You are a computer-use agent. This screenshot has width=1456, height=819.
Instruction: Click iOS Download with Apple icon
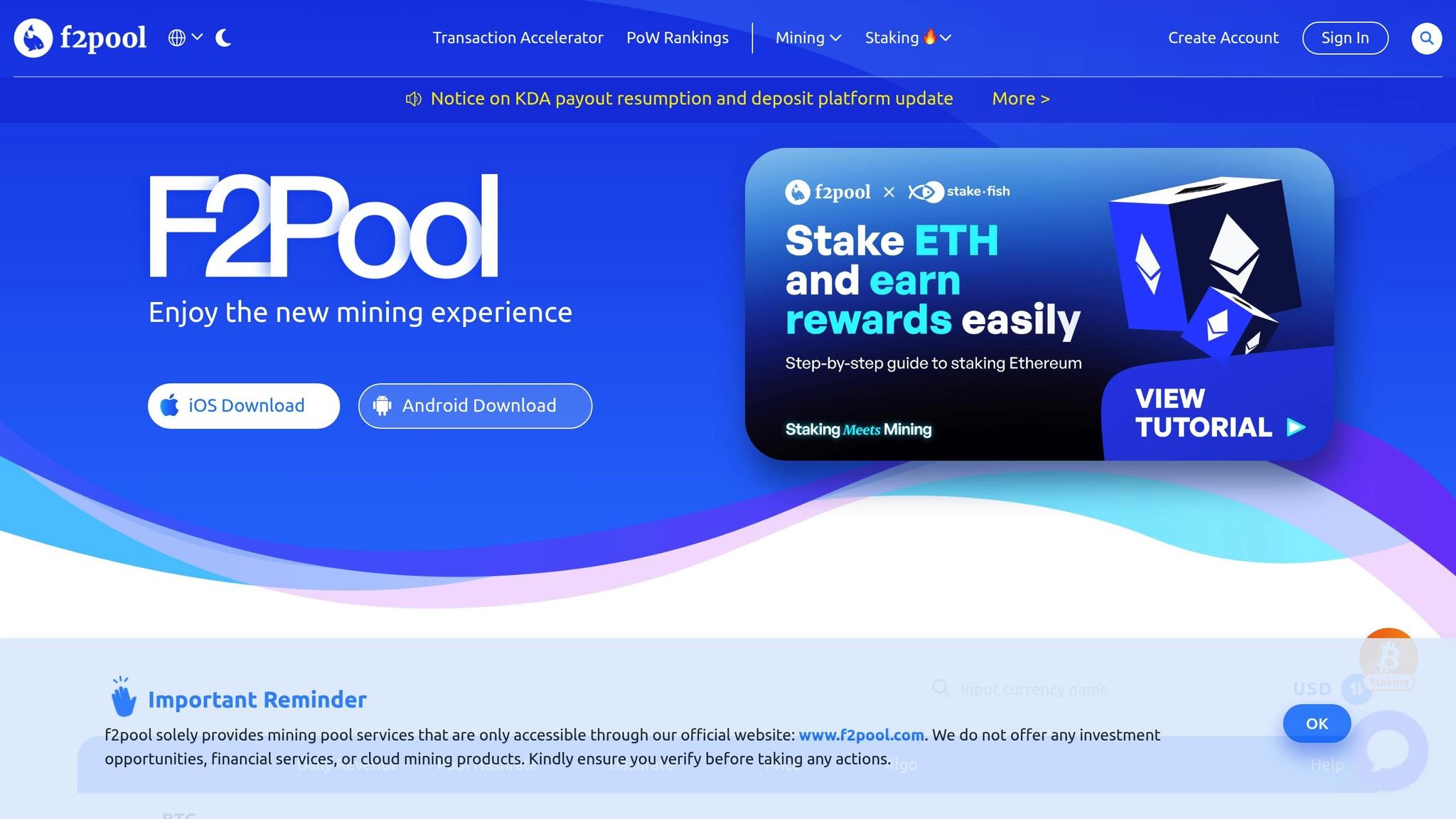243,406
